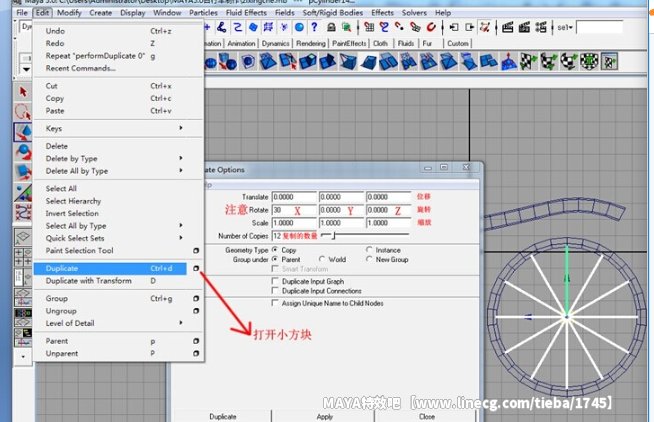
Task: Click the blue question mark icon
Action: (314, 28)
